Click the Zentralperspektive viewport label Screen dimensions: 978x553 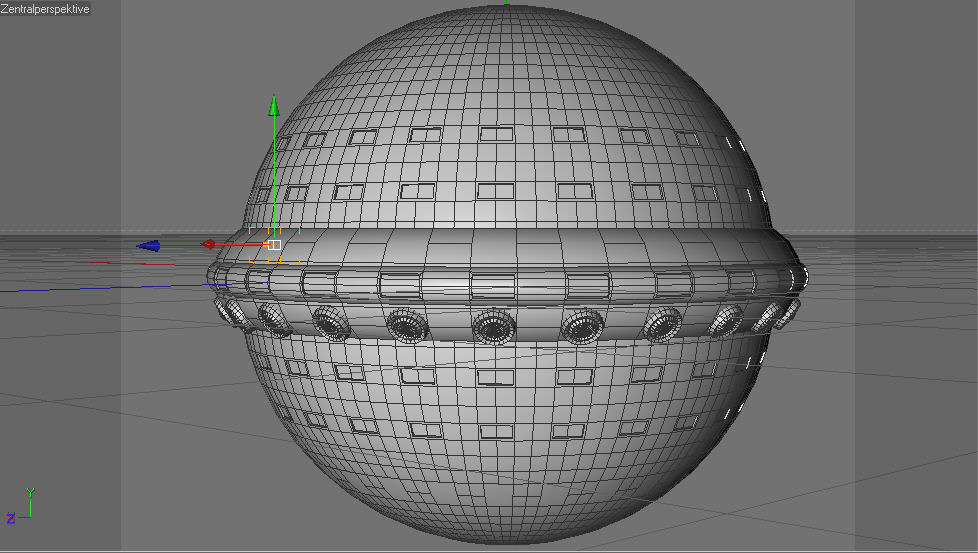(x=45, y=9)
